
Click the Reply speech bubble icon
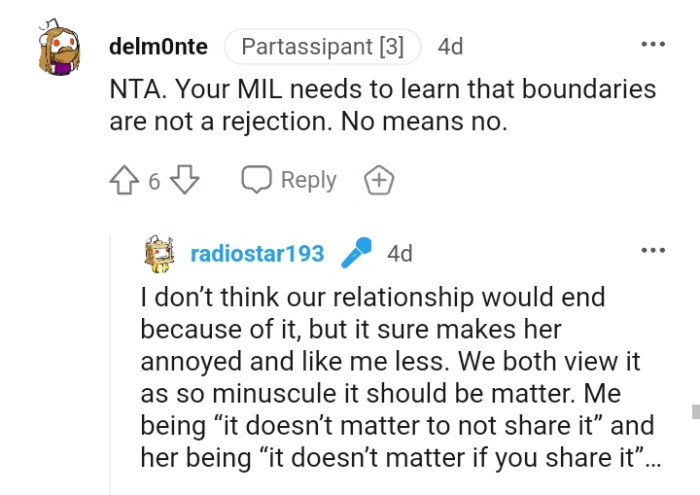pos(256,179)
